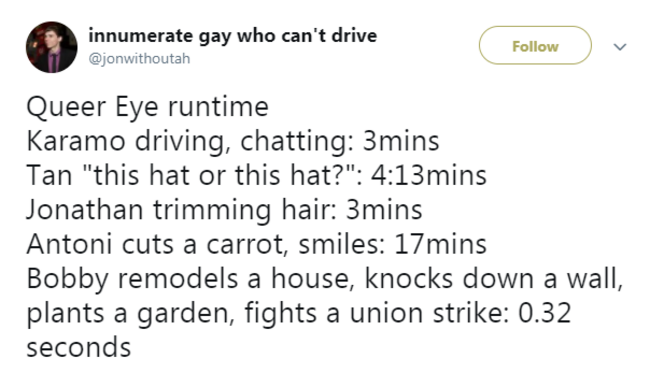
Task: Click the "17mins" text
Action: click(440, 244)
